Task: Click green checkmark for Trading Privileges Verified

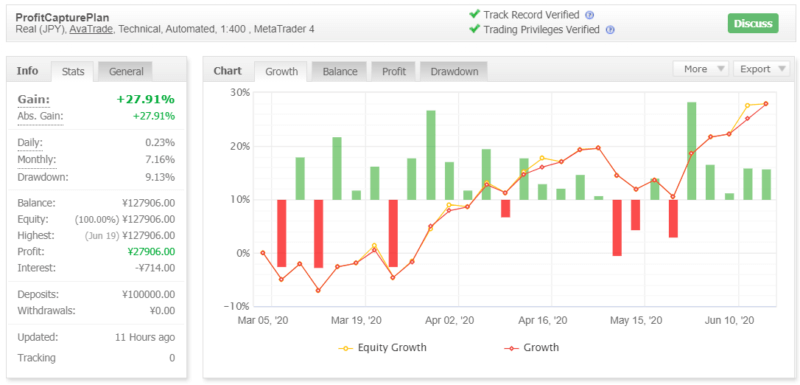Action: pyautogui.click(x=475, y=29)
